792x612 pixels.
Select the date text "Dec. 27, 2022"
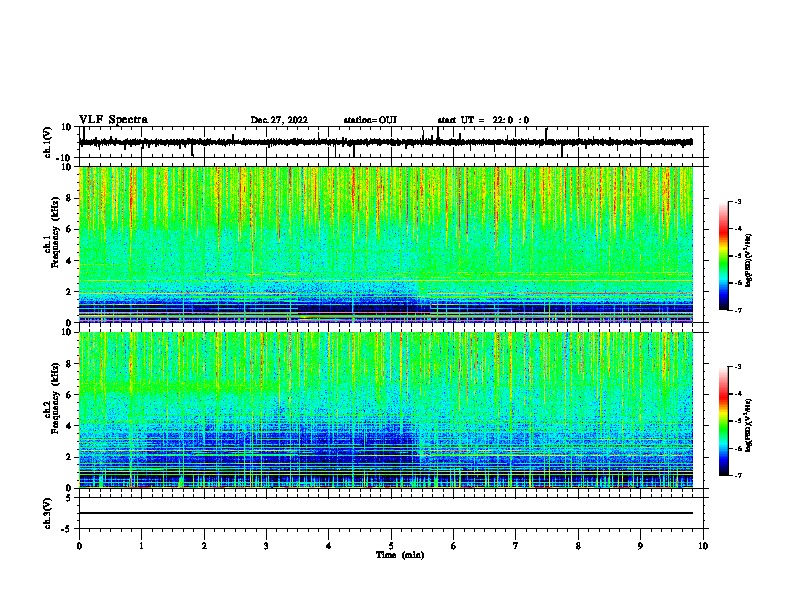[279, 120]
